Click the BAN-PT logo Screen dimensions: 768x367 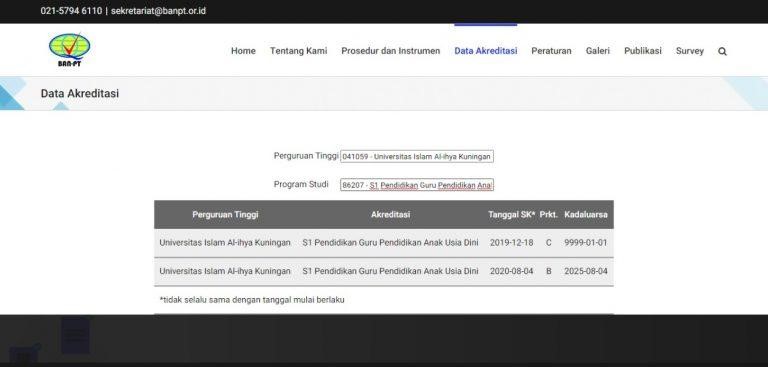click(x=70, y=49)
